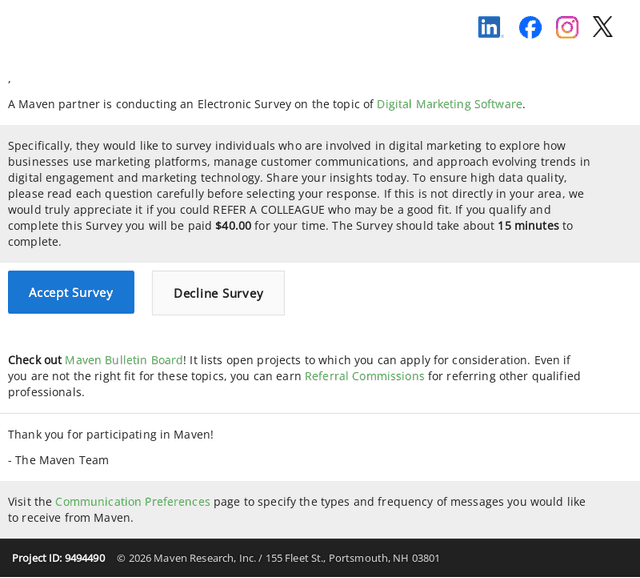The height and width of the screenshot is (578, 640).
Task: Click 'to receive from Maven.' footer text
Action: coord(71,518)
